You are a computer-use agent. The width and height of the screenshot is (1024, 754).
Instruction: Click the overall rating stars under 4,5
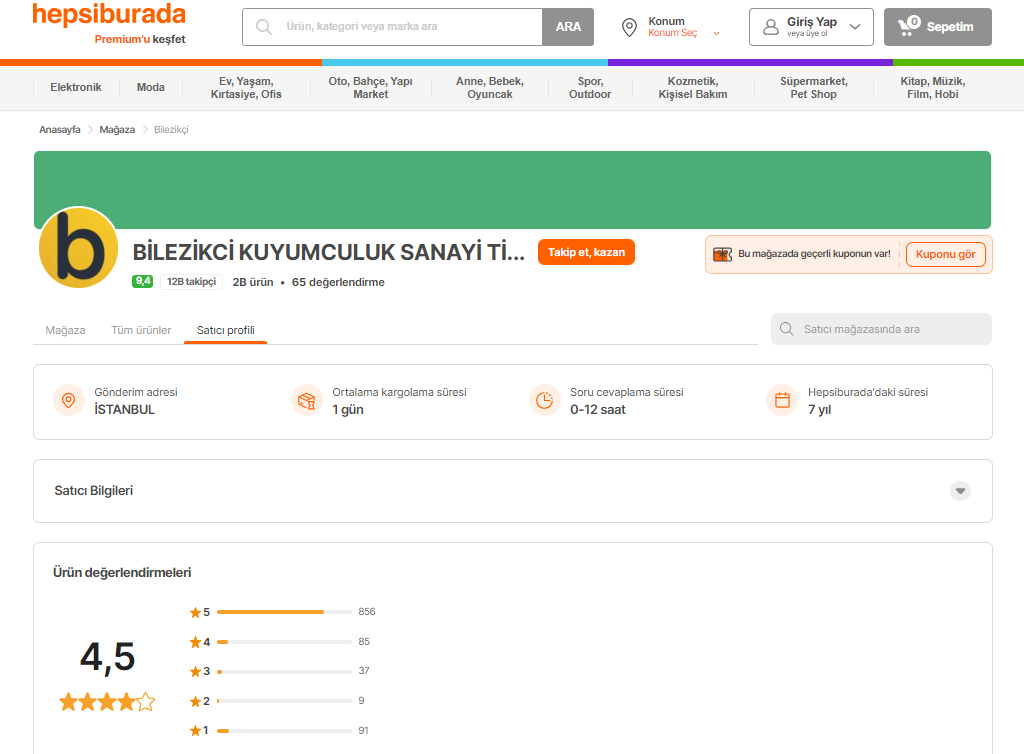107,702
